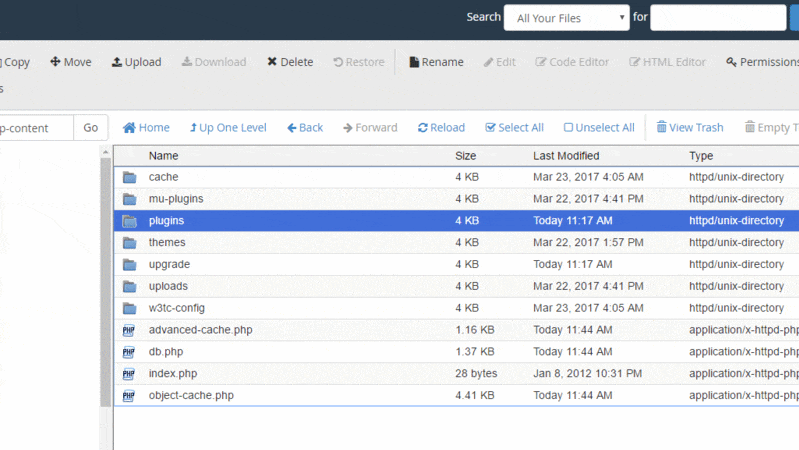Click the Delete toolbar button
Screen dimensions: 799x450
tap(290, 62)
